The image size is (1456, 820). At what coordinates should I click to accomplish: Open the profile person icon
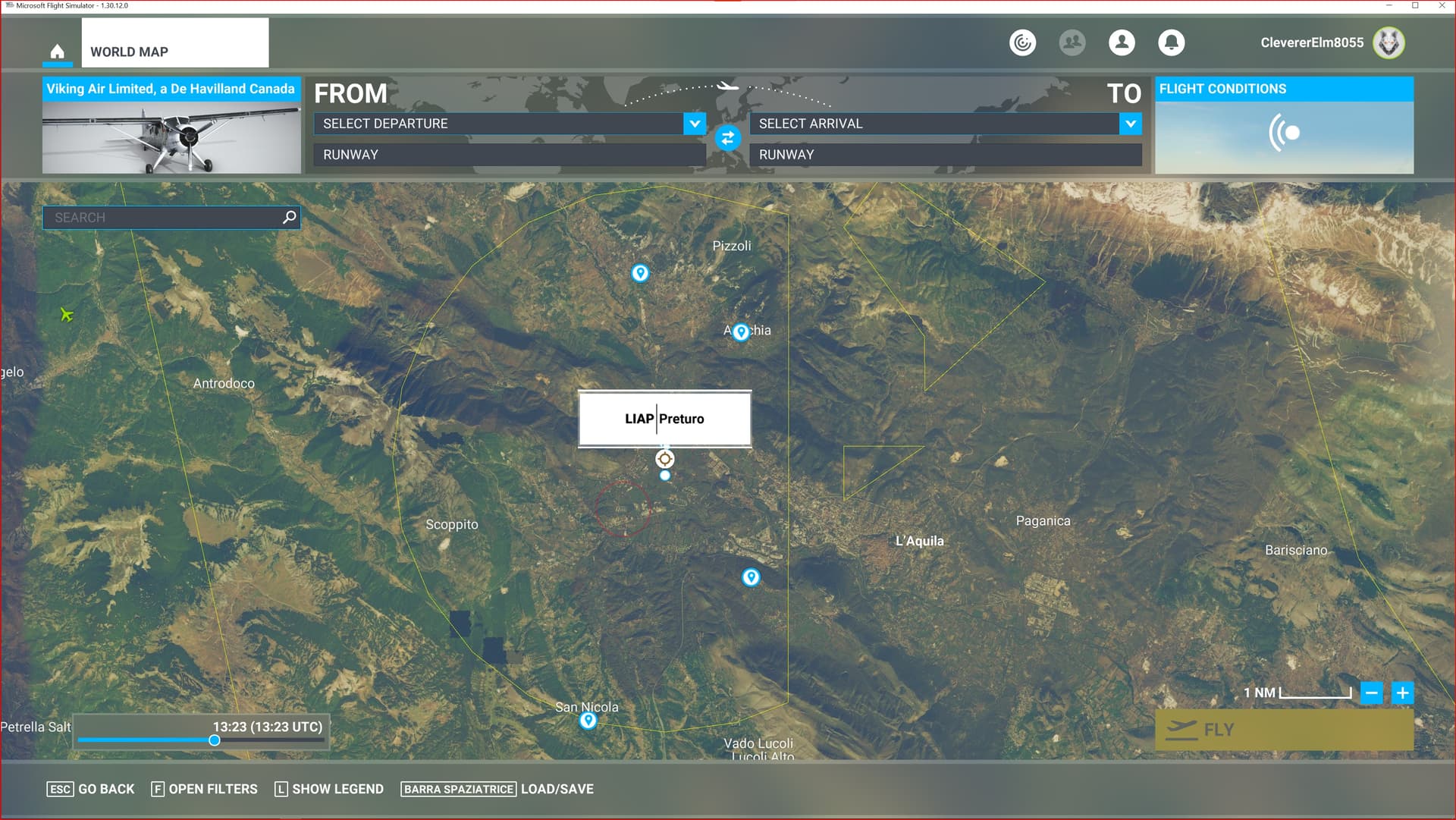click(1122, 42)
